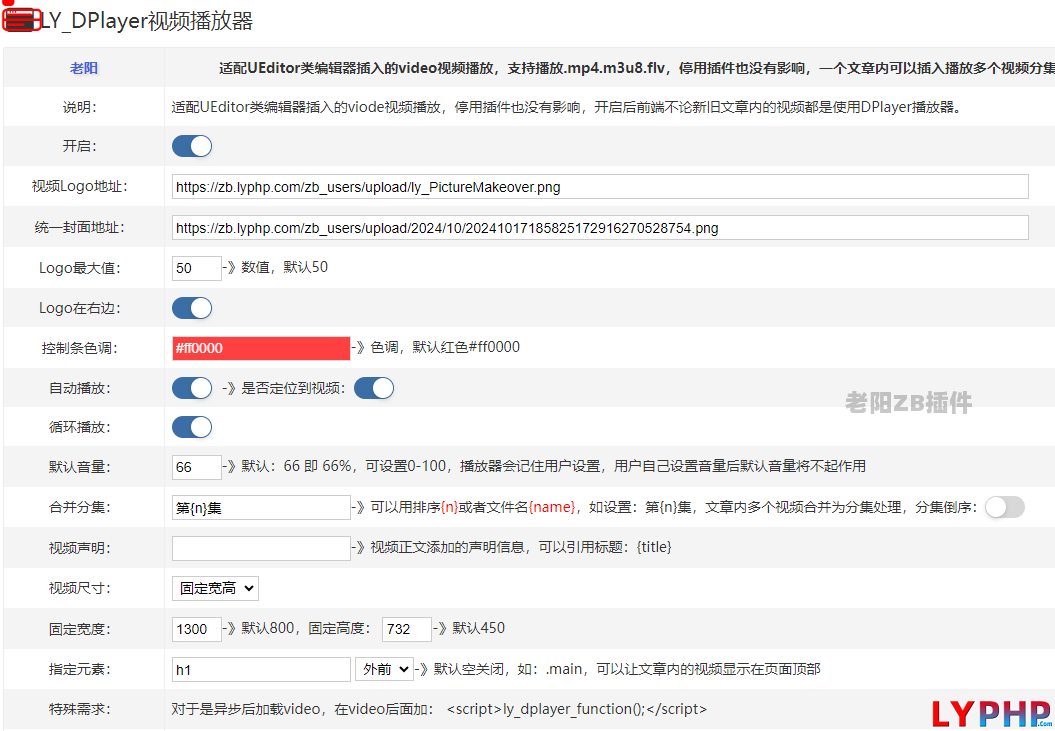Image resolution: width=1055 pixels, height=731 pixels.
Task: Toggle the Logo在右边 switch
Action: click(192, 308)
